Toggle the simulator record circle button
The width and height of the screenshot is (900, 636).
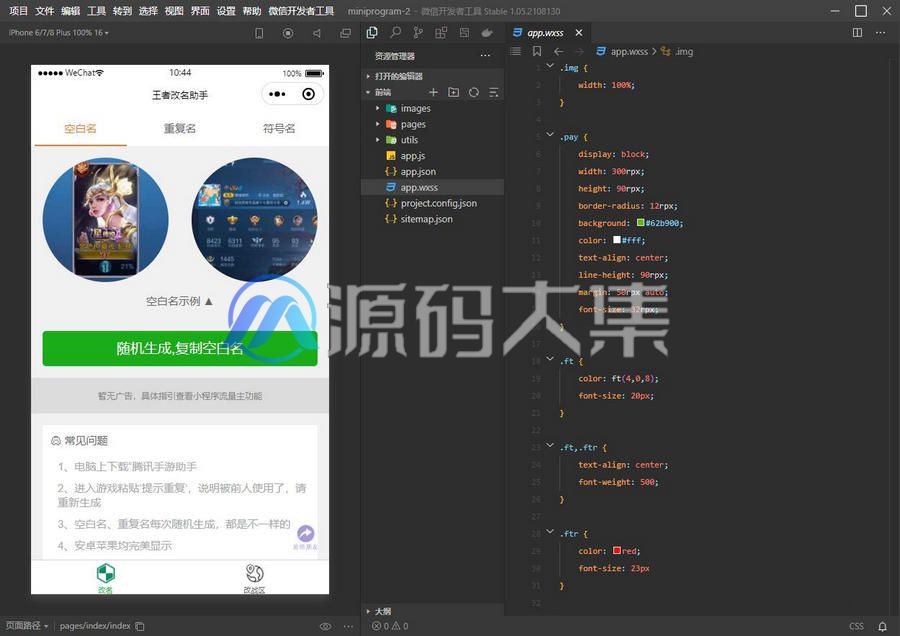coord(288,33)
